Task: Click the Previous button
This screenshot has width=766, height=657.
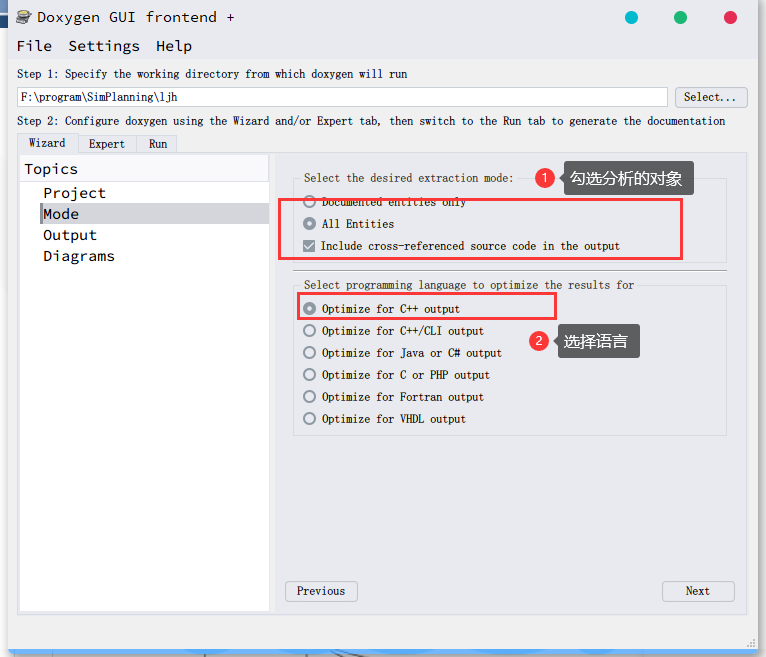Action: click(321, 591)
